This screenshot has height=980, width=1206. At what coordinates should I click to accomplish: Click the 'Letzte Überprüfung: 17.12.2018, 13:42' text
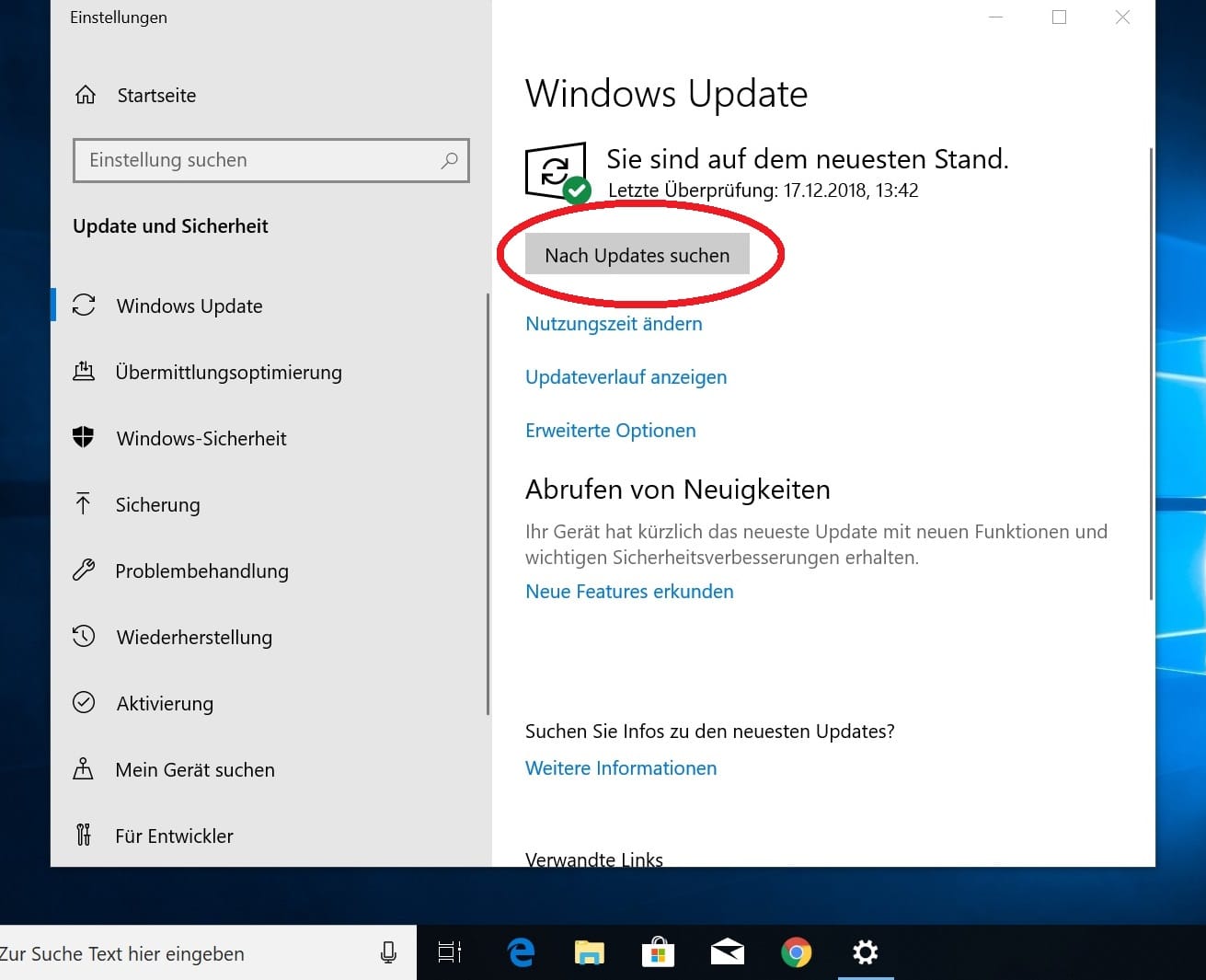click(x=764, y=190)
